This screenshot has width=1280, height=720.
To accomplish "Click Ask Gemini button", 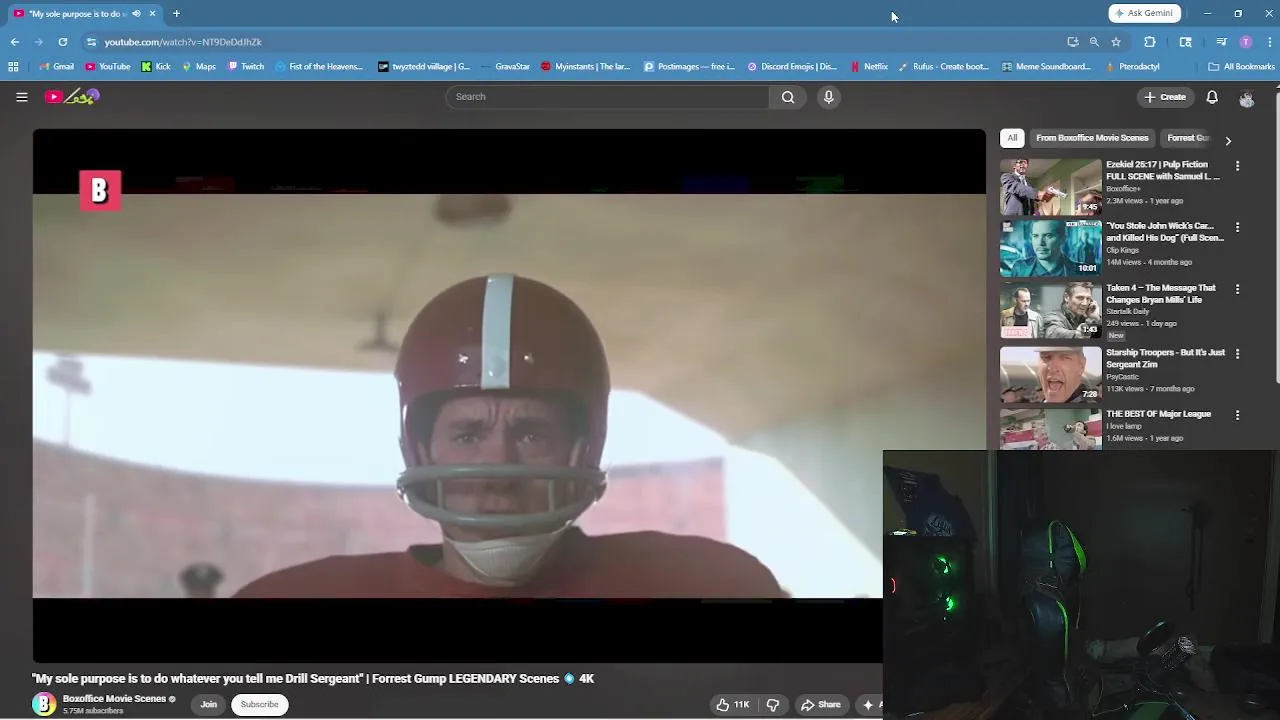I will [x=1145, y=14].
